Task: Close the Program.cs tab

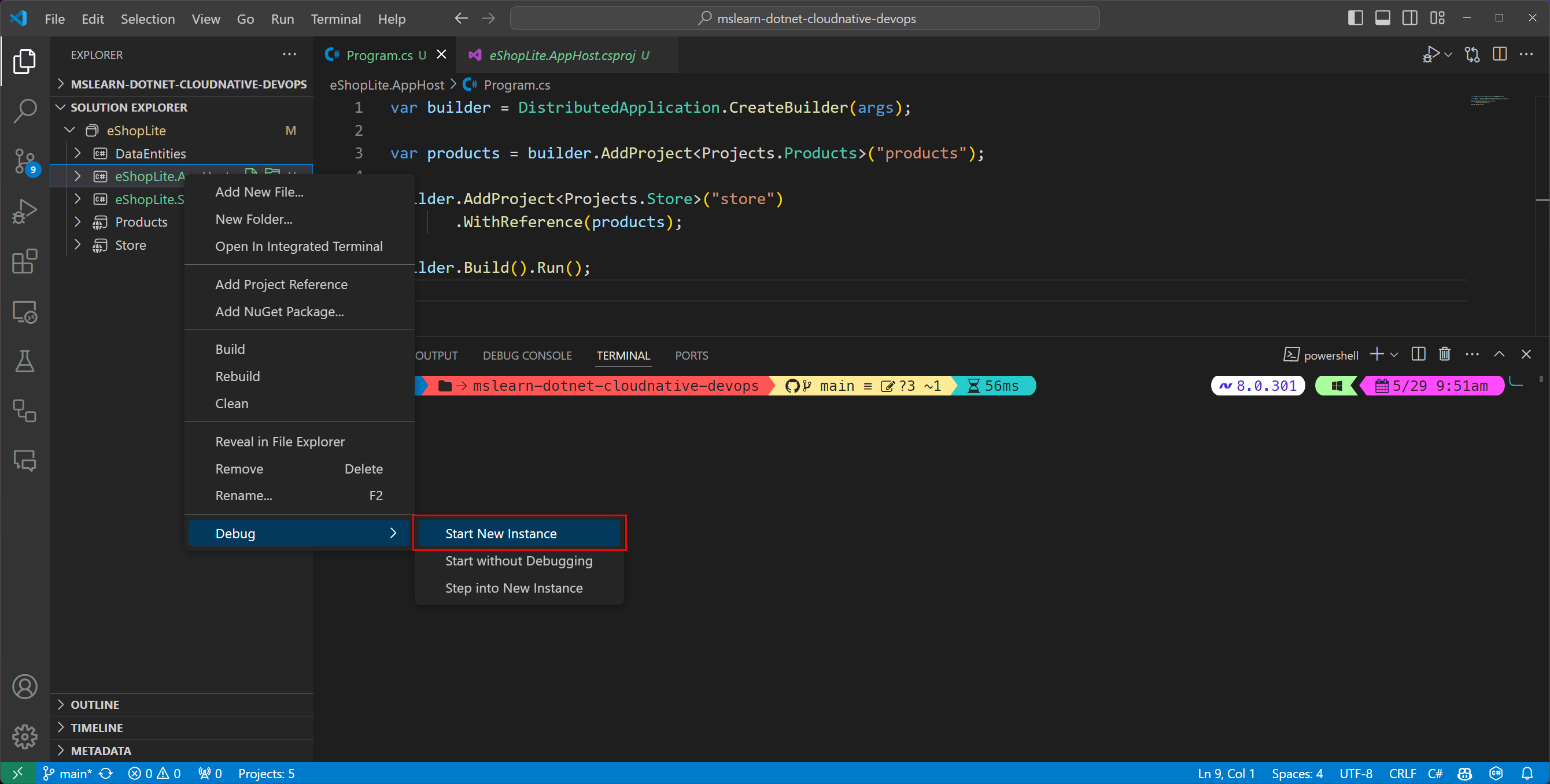Action: tap(442, 55)
